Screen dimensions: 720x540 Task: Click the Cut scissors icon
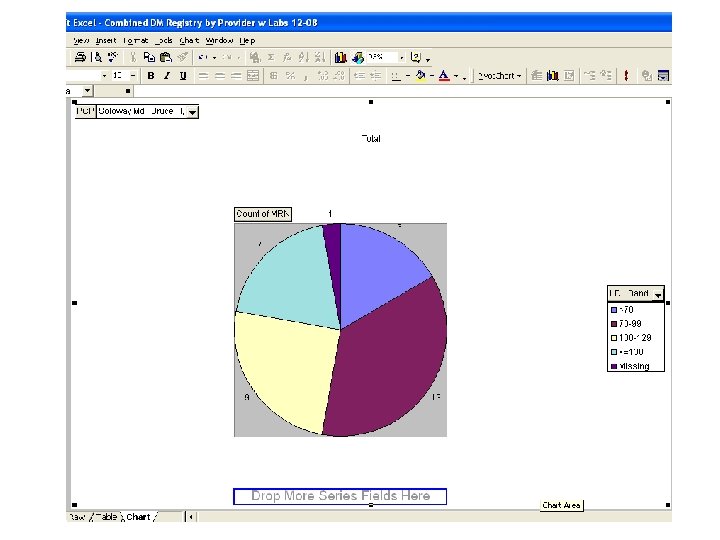point(133,57)
